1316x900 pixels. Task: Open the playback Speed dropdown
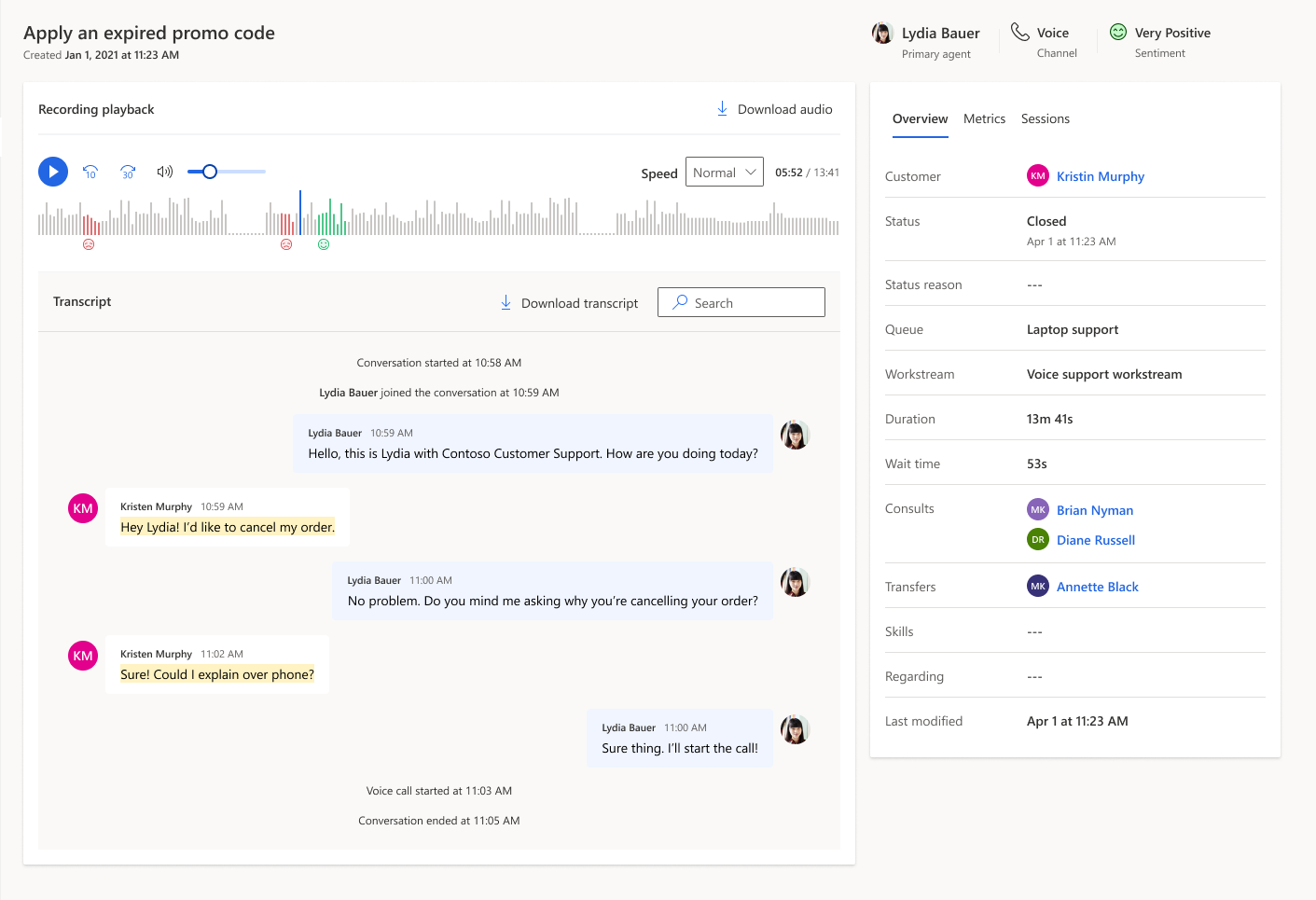(725, 172)
